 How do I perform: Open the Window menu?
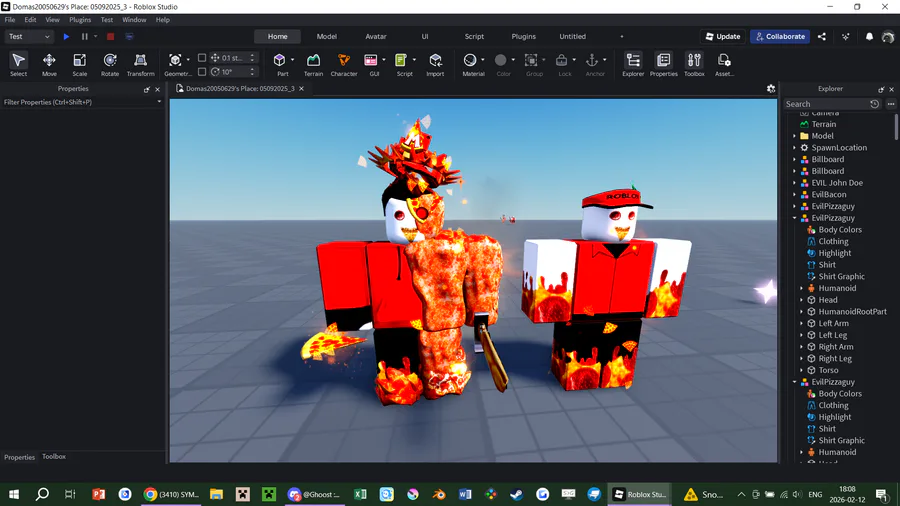(134, 20)
